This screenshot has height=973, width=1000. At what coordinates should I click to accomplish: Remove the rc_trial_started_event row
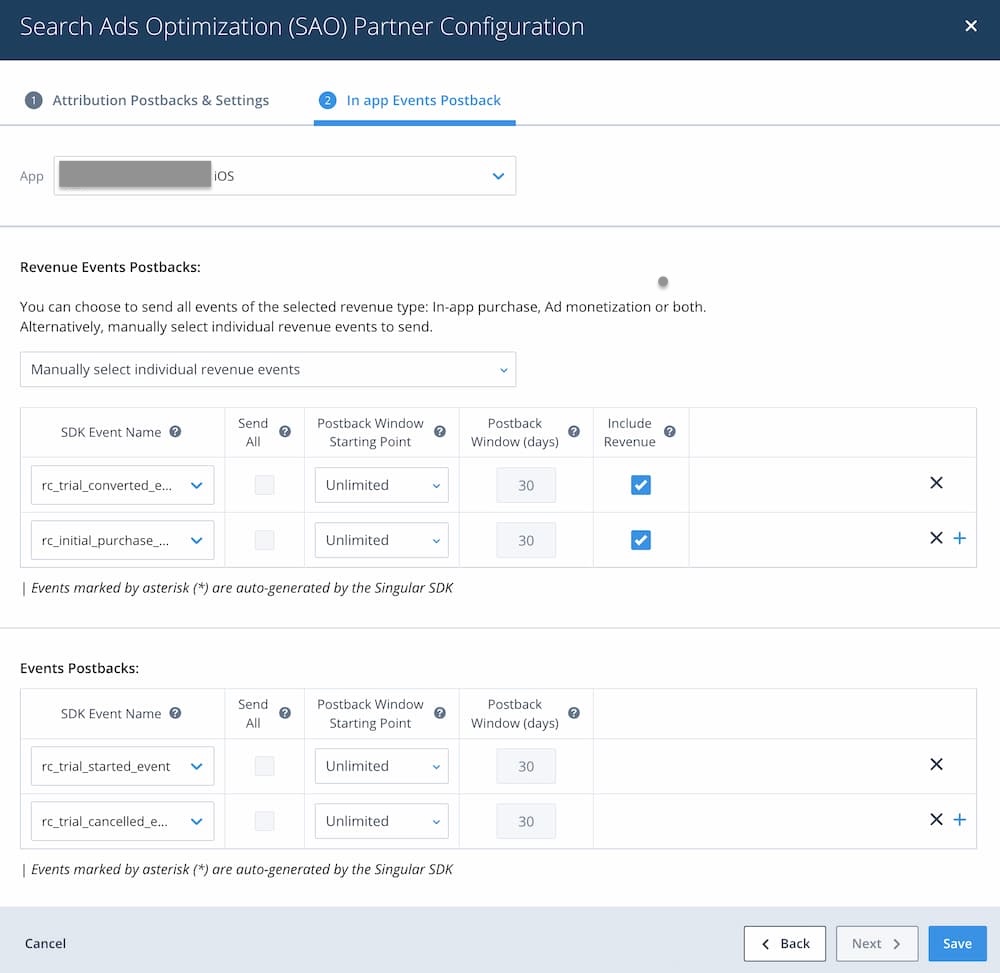tap(936, 764)
